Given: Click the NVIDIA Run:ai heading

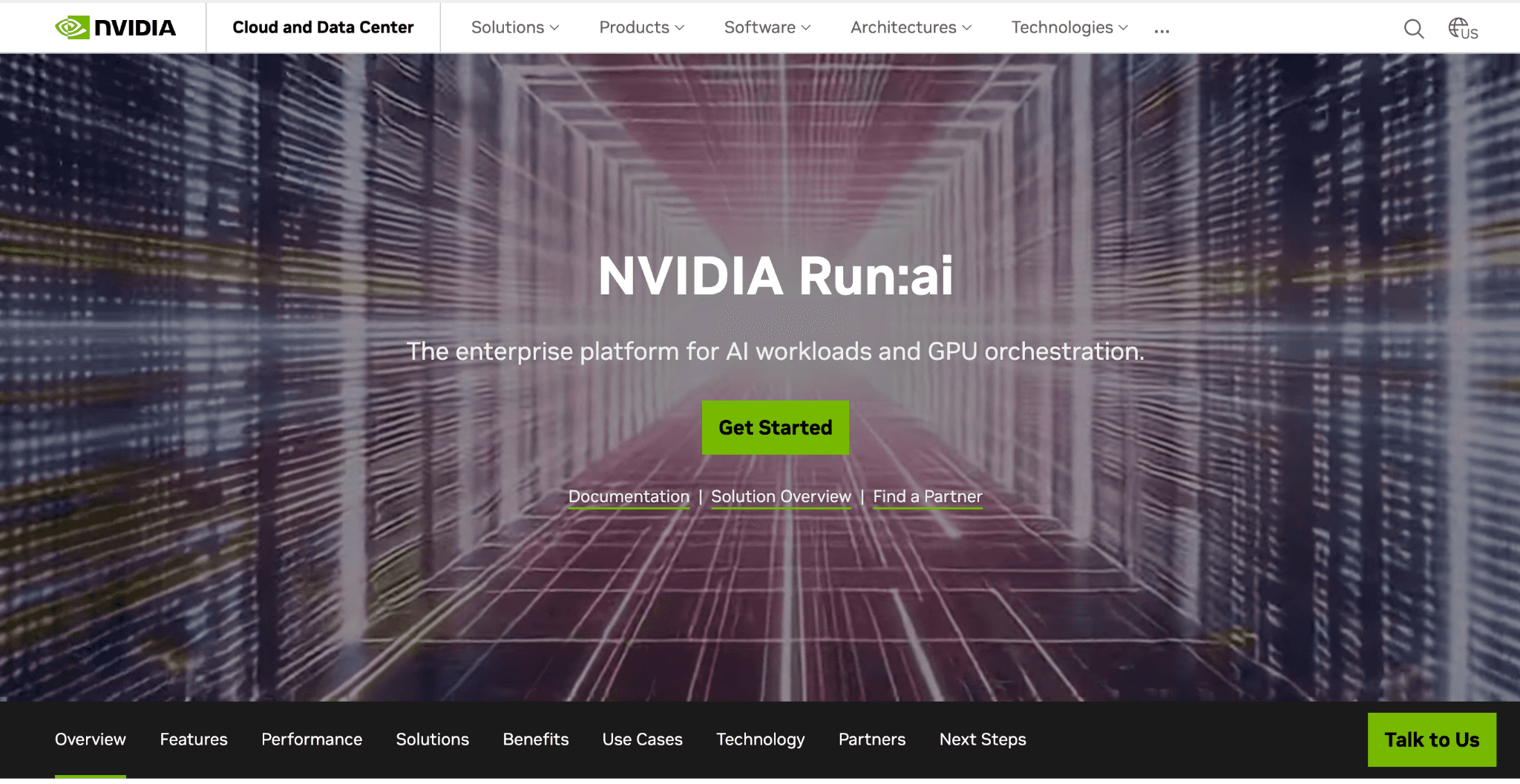Looking at the screenshot, I should [x=776, y=276].
